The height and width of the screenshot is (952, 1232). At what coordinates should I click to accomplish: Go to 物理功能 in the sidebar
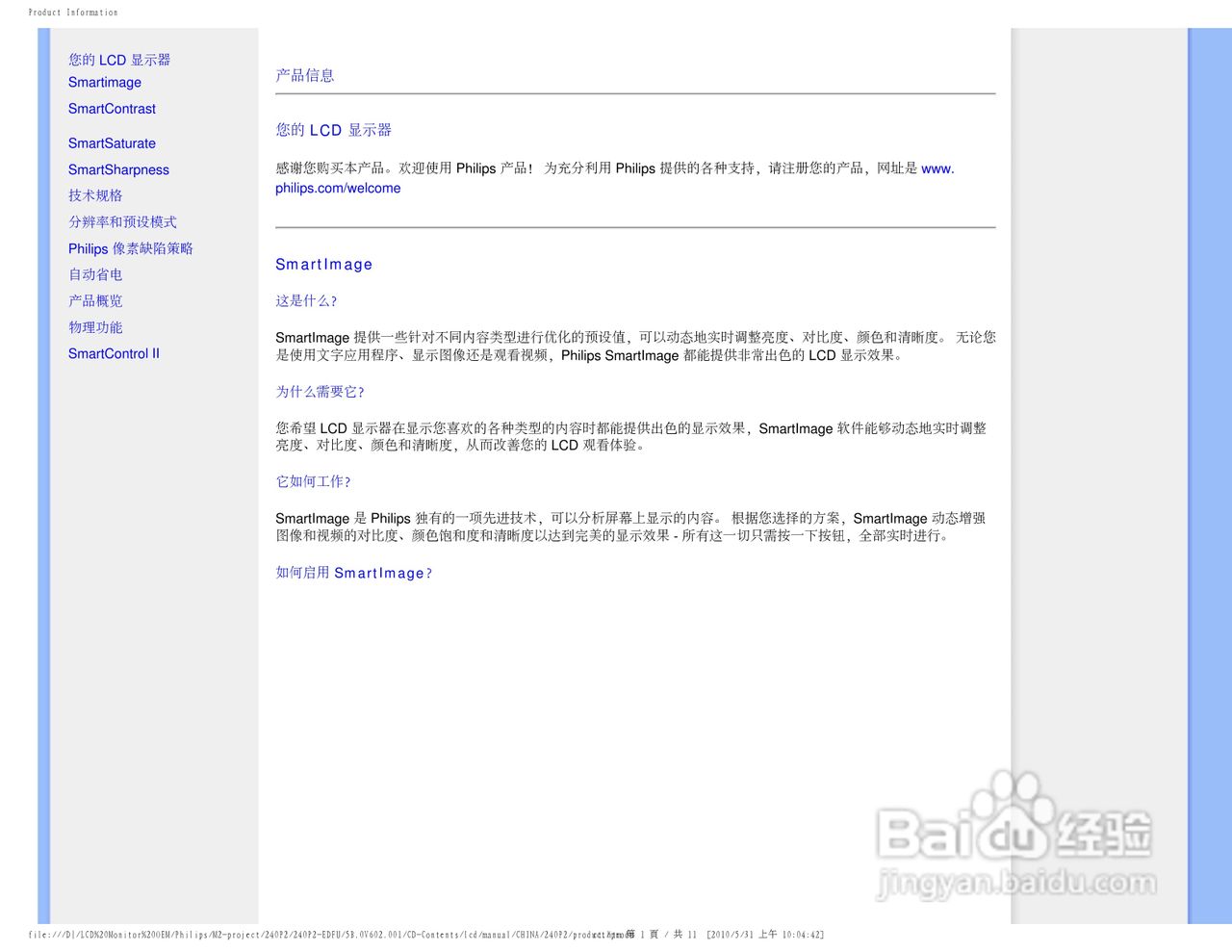[x=95, y=327]
